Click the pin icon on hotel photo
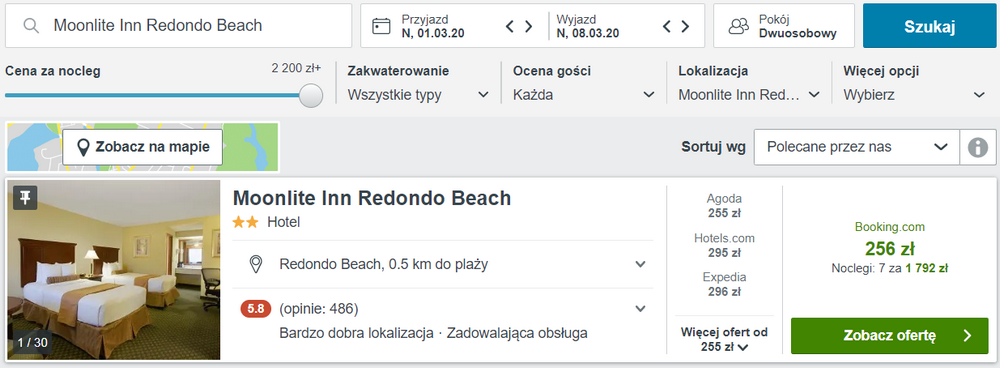 pos(25,198)
